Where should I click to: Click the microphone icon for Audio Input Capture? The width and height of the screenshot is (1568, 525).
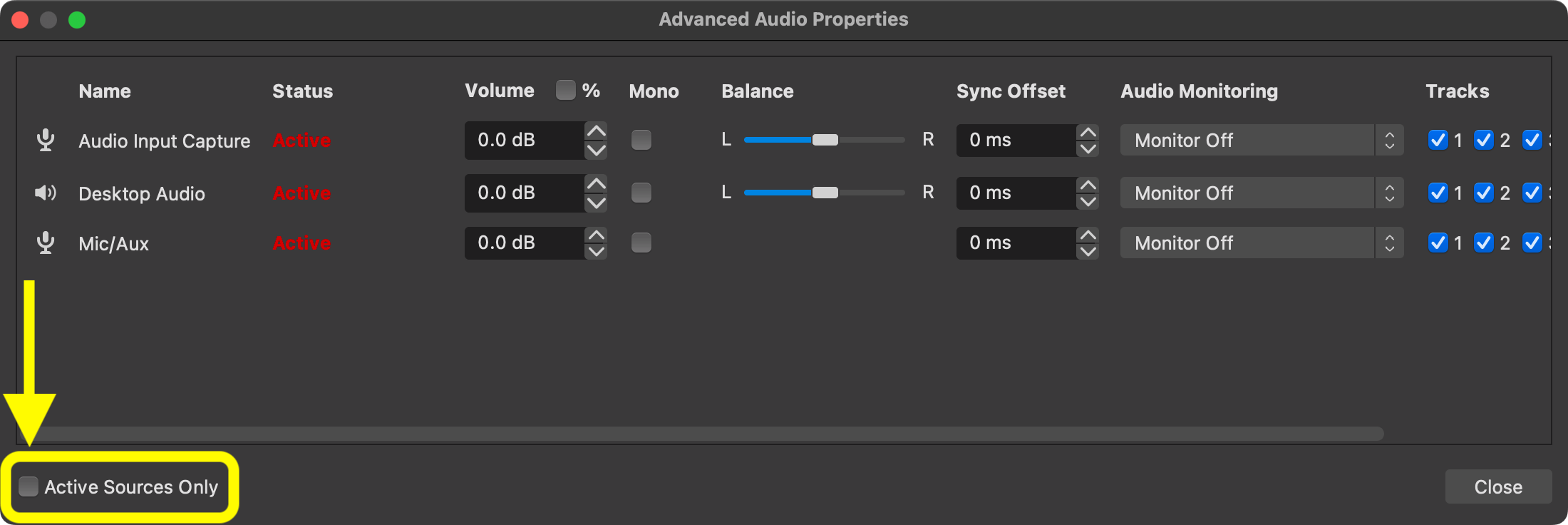46,140
